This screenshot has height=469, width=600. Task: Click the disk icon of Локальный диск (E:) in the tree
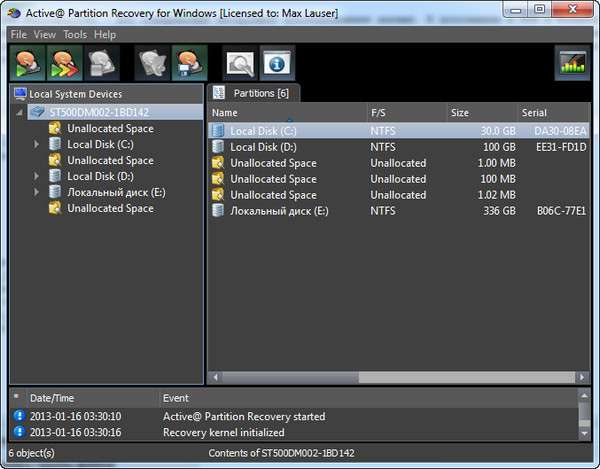(x=55, y=192)
